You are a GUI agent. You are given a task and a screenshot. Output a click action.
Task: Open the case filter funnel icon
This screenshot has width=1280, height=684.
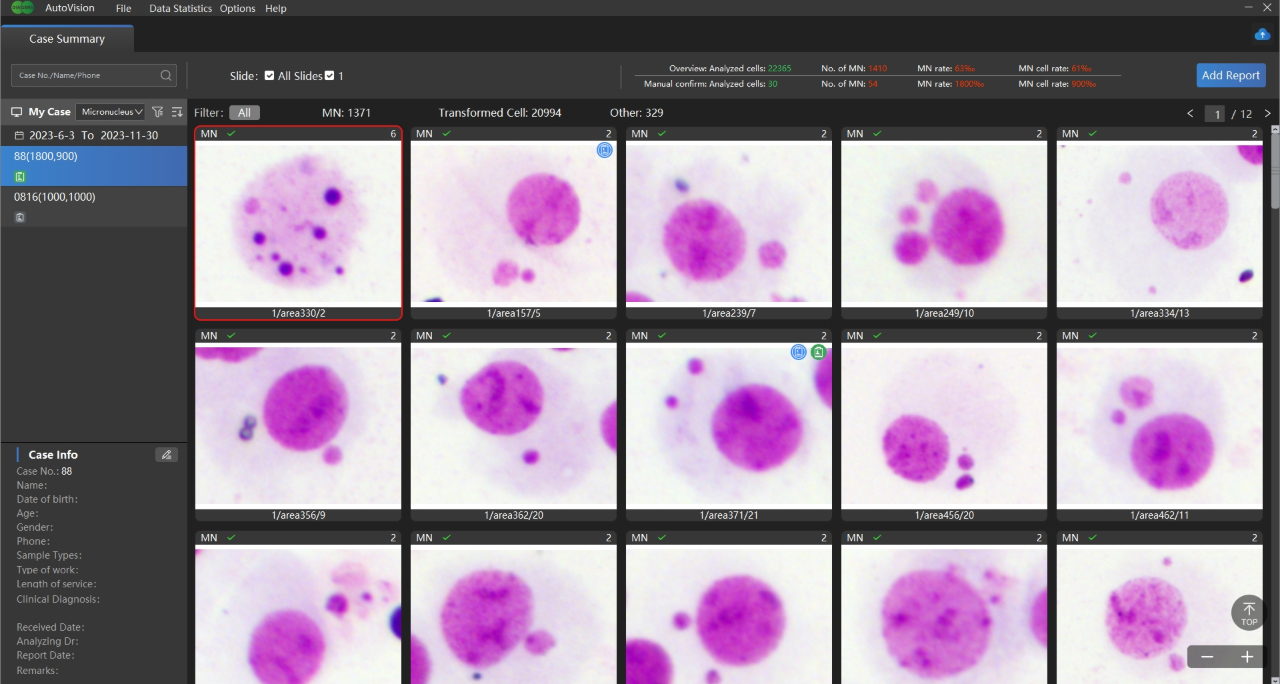tap(157, 112)
